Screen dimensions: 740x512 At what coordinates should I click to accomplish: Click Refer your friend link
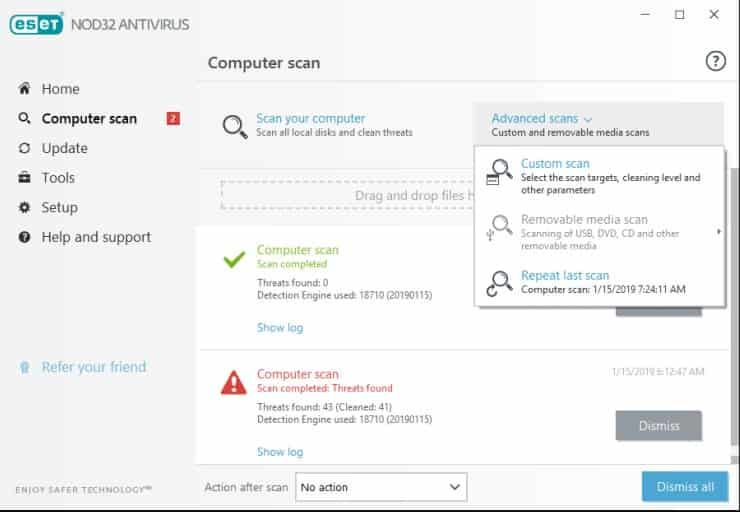[x=94, y=367]
